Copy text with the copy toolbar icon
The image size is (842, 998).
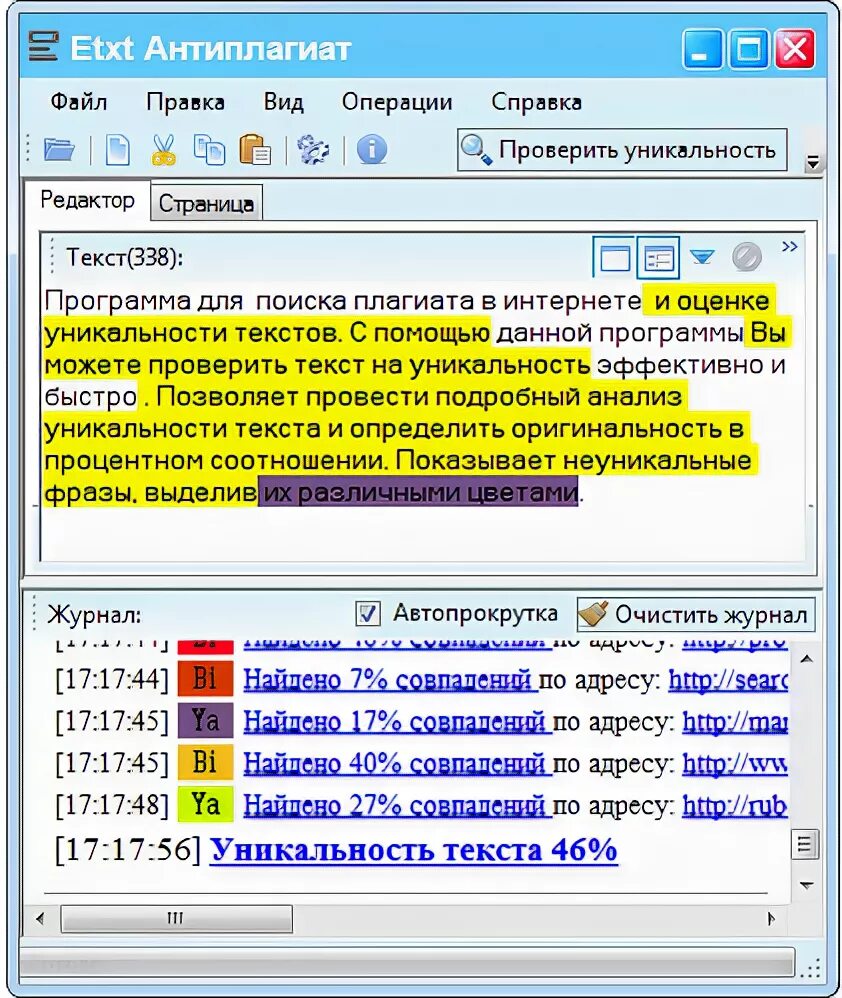[209, 150]
